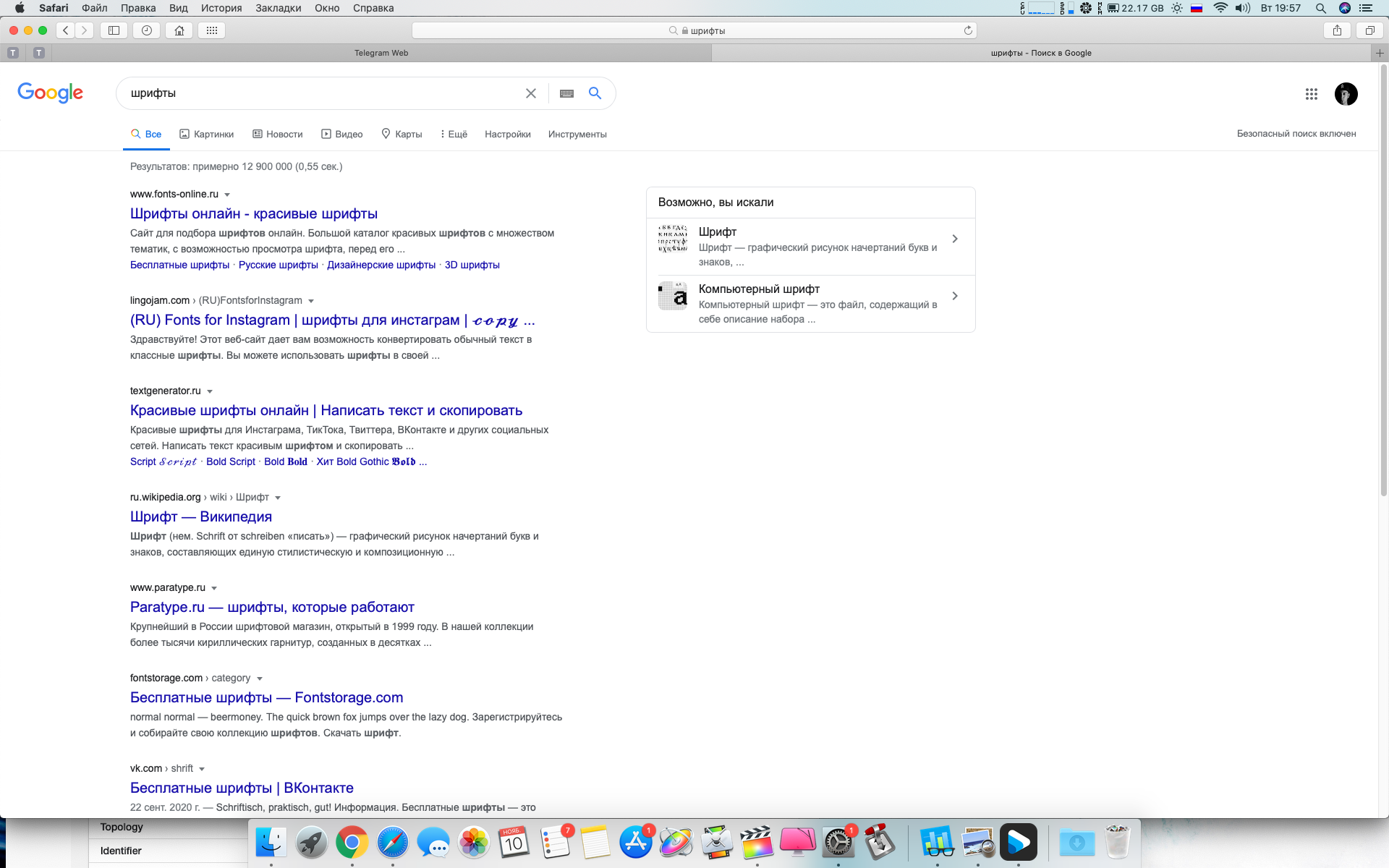Select the Telegram Web browser tab
Screen dimensions: 1389x868
381,53
